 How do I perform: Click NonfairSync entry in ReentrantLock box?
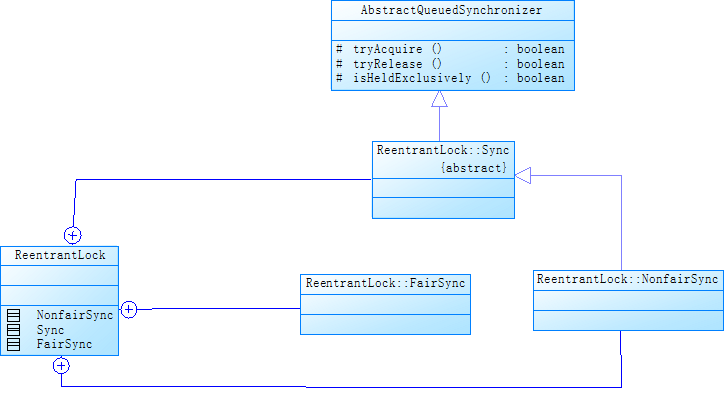click(x=75, y=315)
